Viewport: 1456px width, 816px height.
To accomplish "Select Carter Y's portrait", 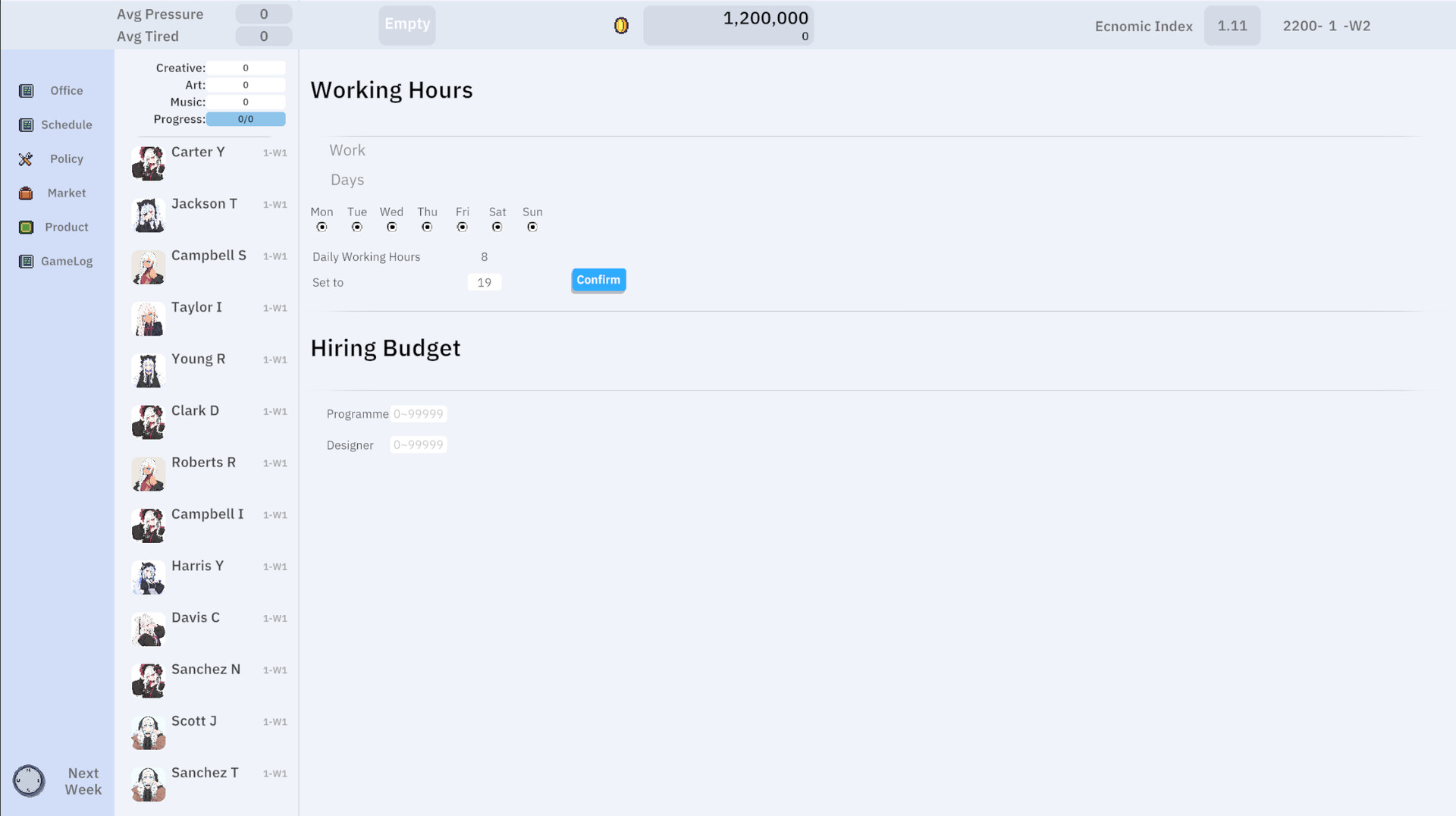I will [148, 163].
